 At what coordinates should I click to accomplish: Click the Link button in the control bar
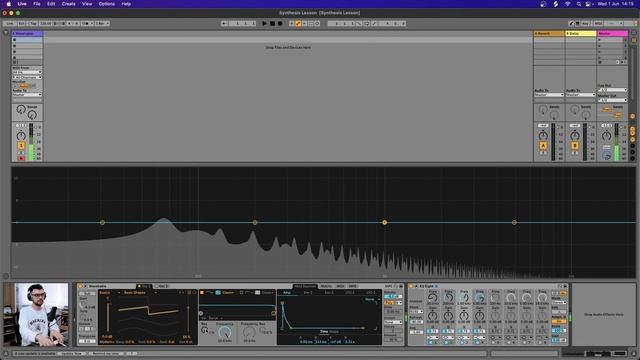[x=9, y=24]
